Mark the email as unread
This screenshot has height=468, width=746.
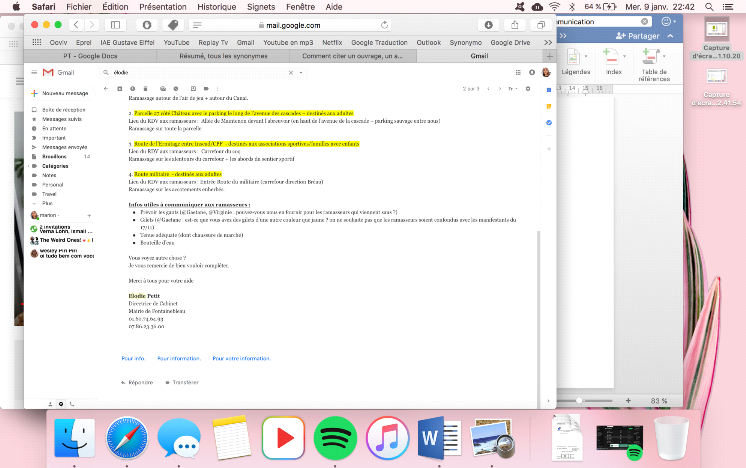point(163,88)
